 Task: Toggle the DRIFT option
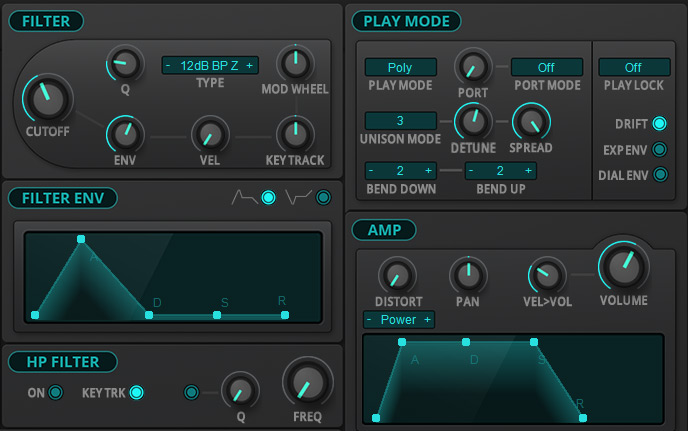660,124
